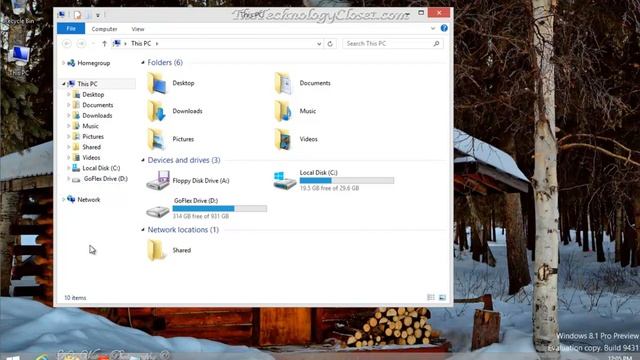Click GoFlex Drive (D:) capacity bar
Viewport: 640px width, 360px height.
220,209
